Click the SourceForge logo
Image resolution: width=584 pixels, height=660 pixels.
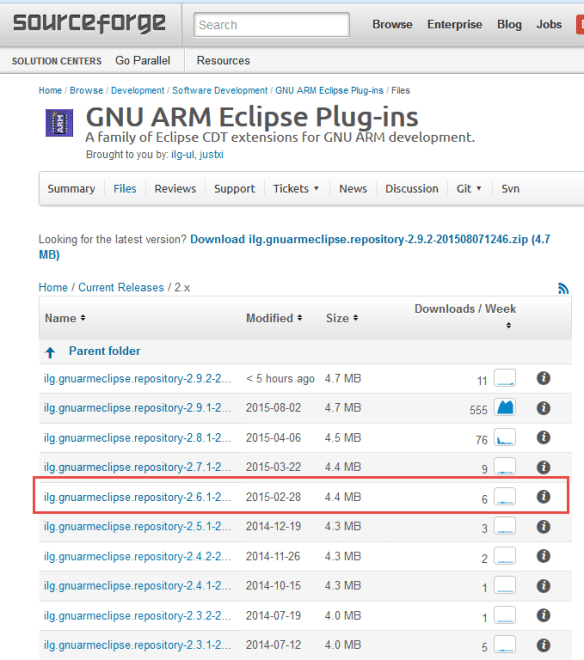pyautogui.click(x=89, y=23)
